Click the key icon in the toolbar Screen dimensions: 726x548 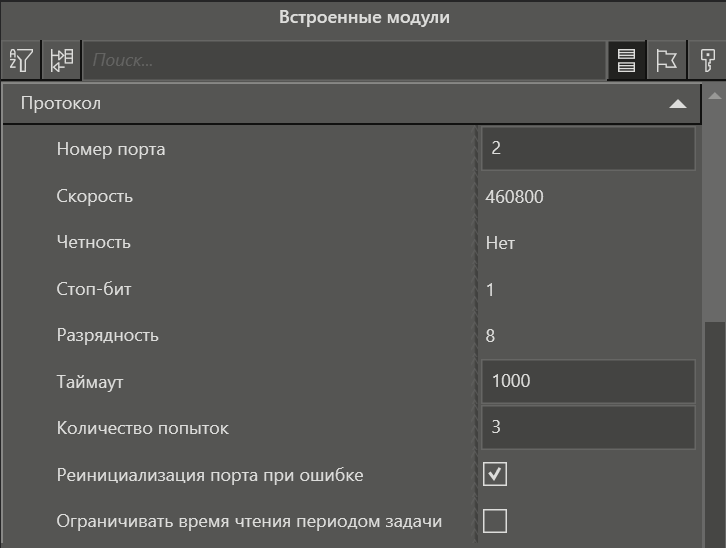click(x=707, y=61)
